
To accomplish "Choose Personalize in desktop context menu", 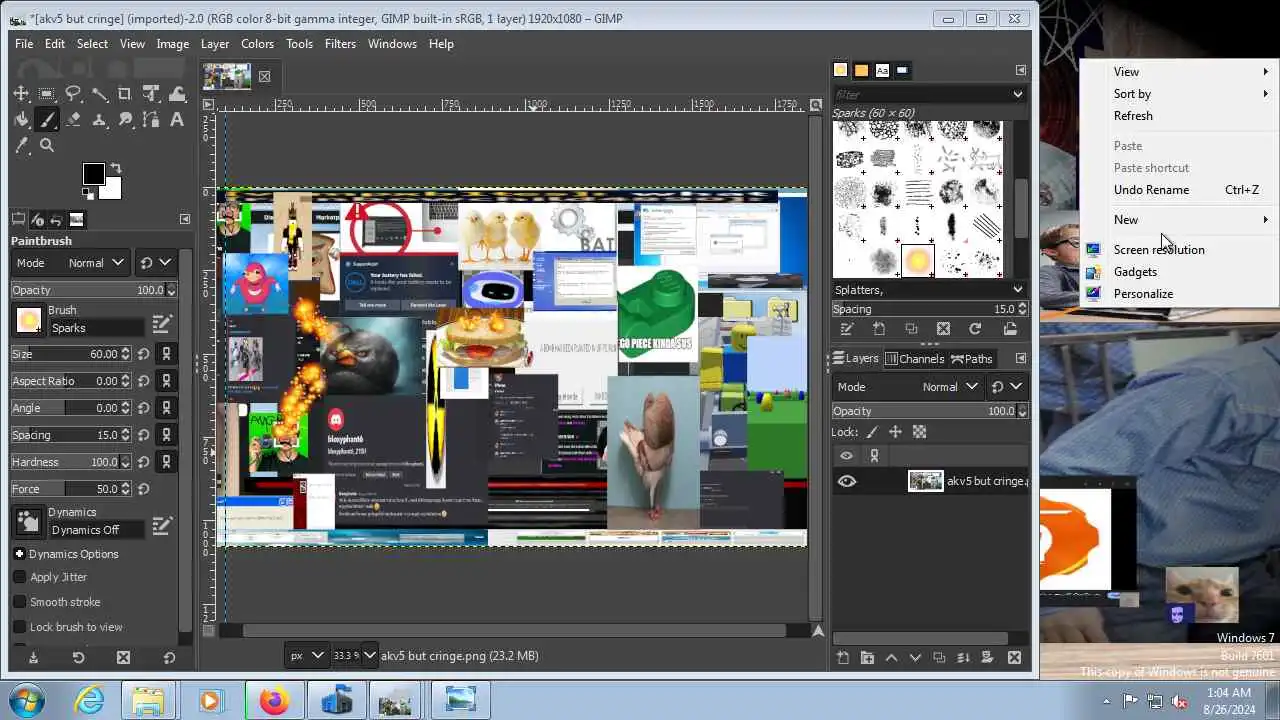I will pyautogui.click(x=1143, y=294).
